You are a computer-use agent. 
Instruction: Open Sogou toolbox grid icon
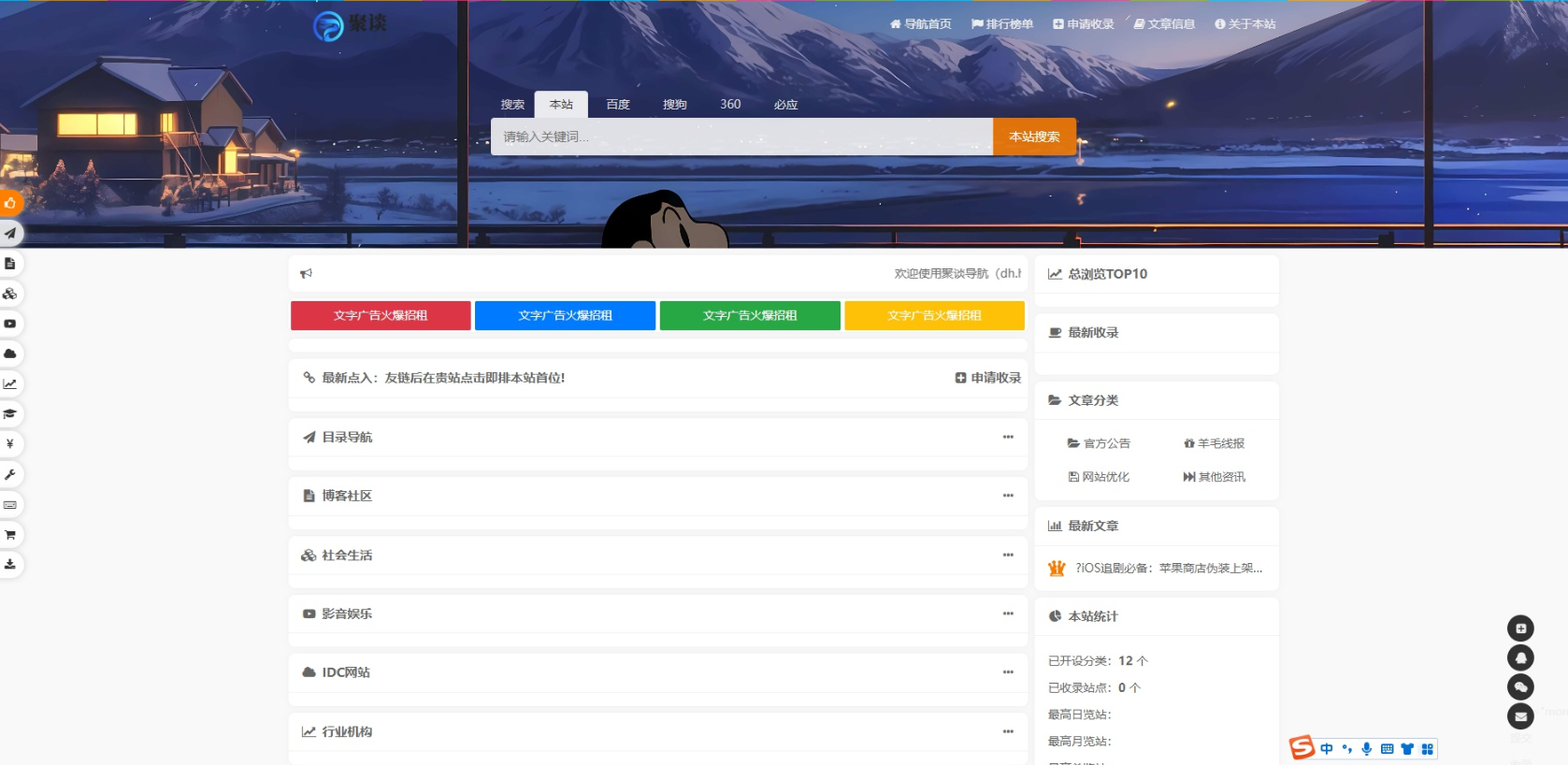pos(1427,748)
